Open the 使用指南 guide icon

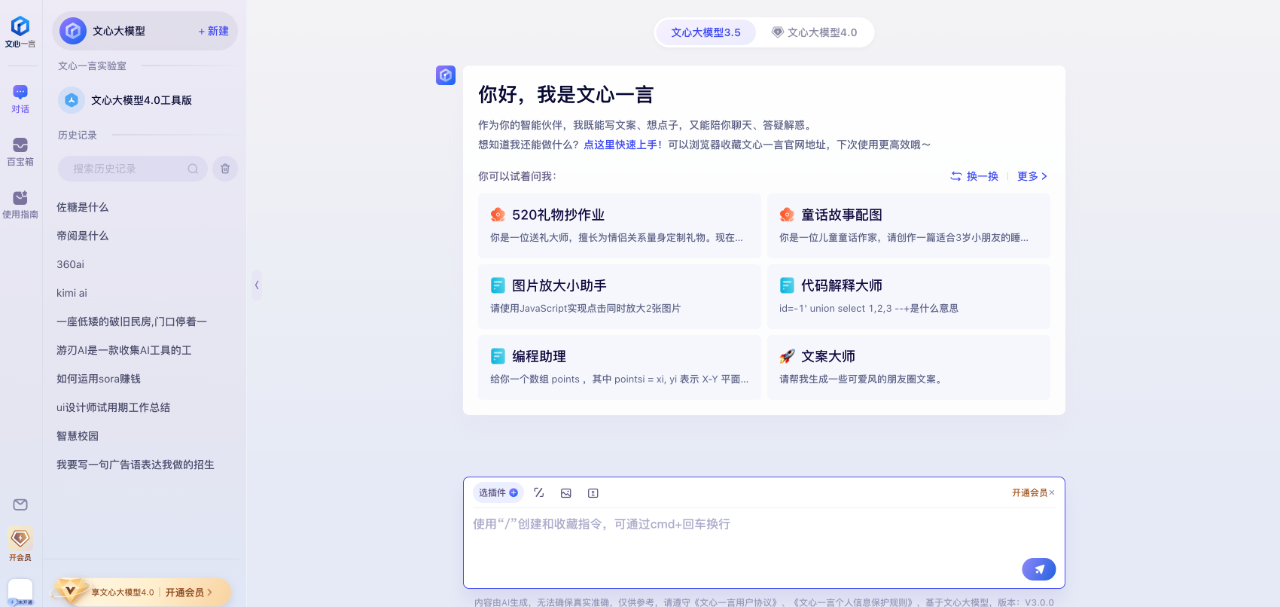tap(20, 203)
